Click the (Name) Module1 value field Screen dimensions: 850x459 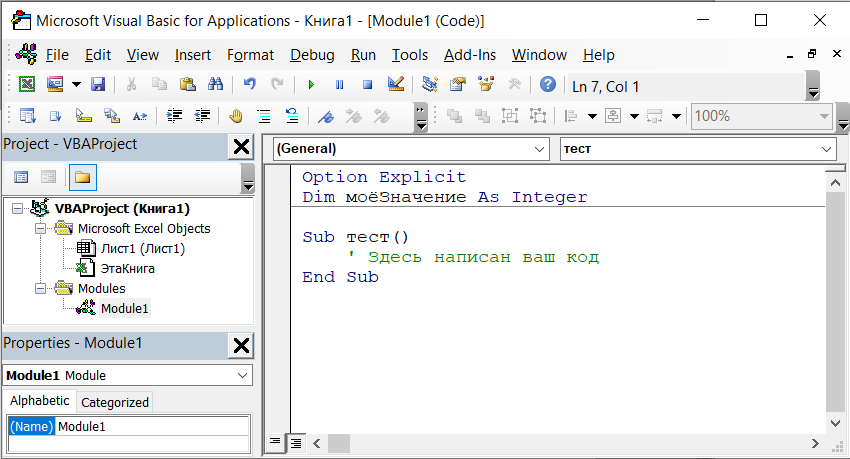[153, 426]
